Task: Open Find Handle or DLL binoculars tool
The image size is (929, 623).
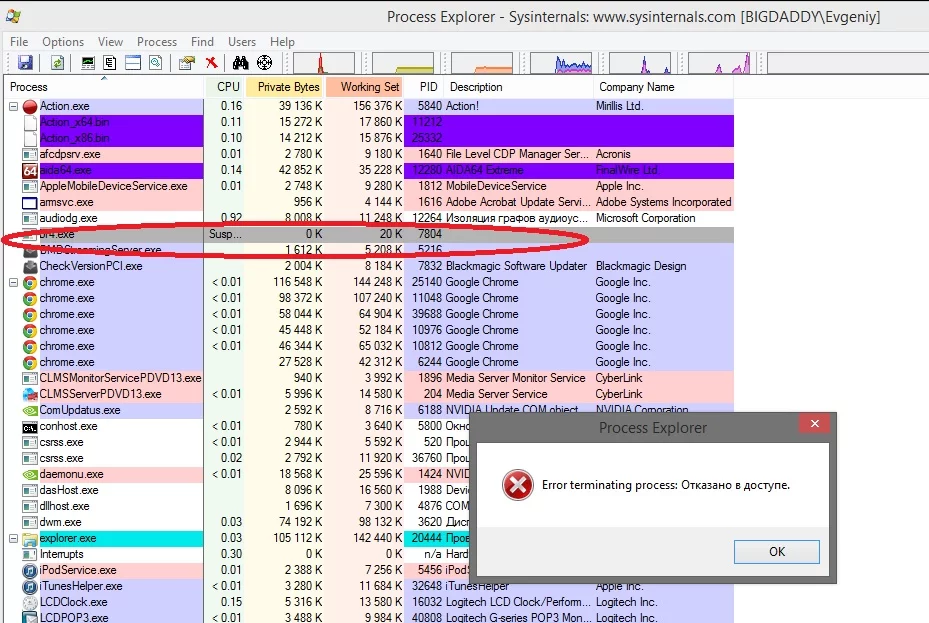Action: pyautogui.click(x=241, y=62)
